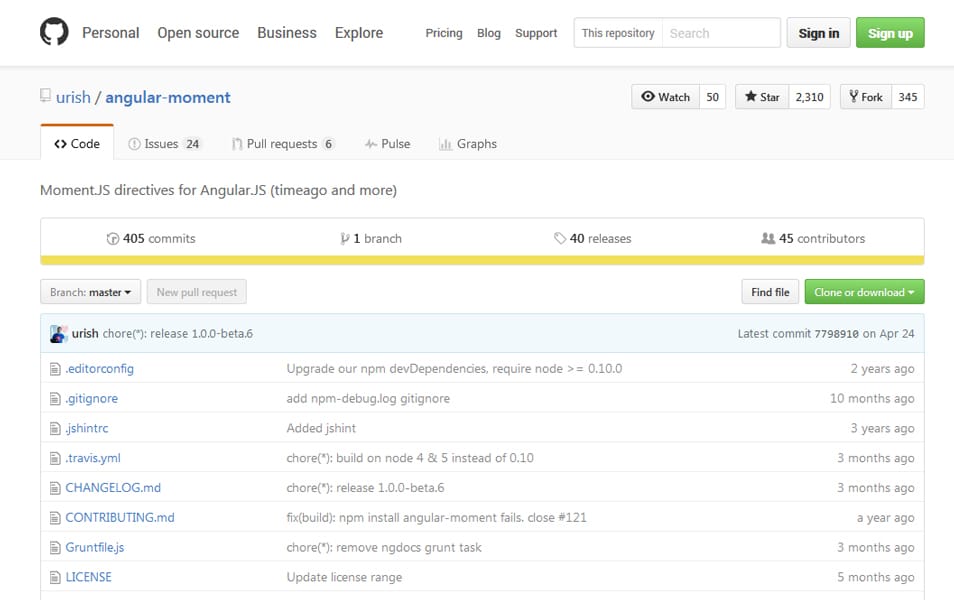
Task: Open commit 'remove ngdocs grunt task'
Action: click(384, 548)
